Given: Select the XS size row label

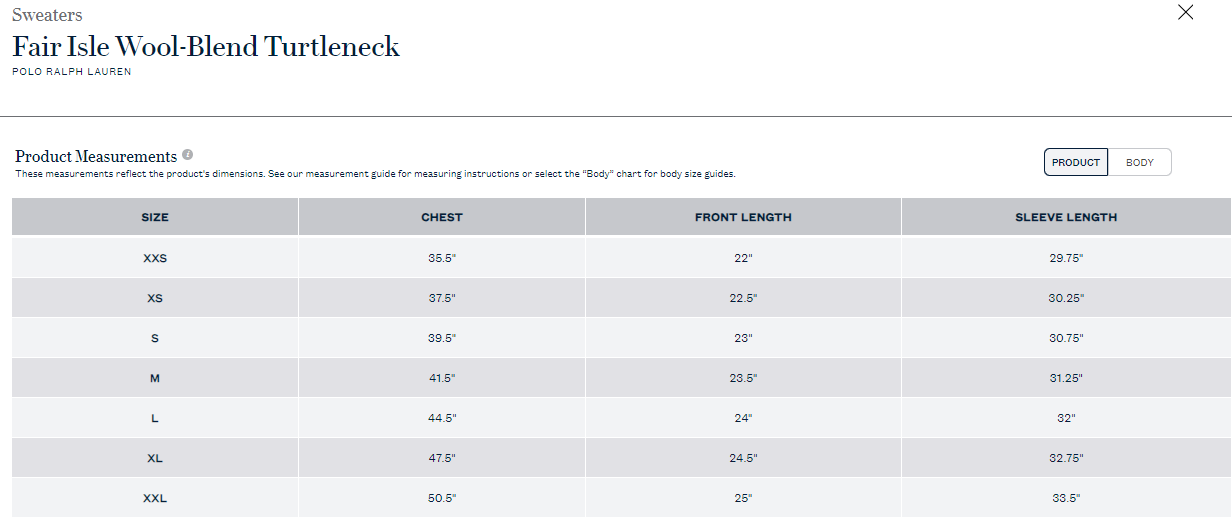Looking at the screenshot, I should pos(155,298).
